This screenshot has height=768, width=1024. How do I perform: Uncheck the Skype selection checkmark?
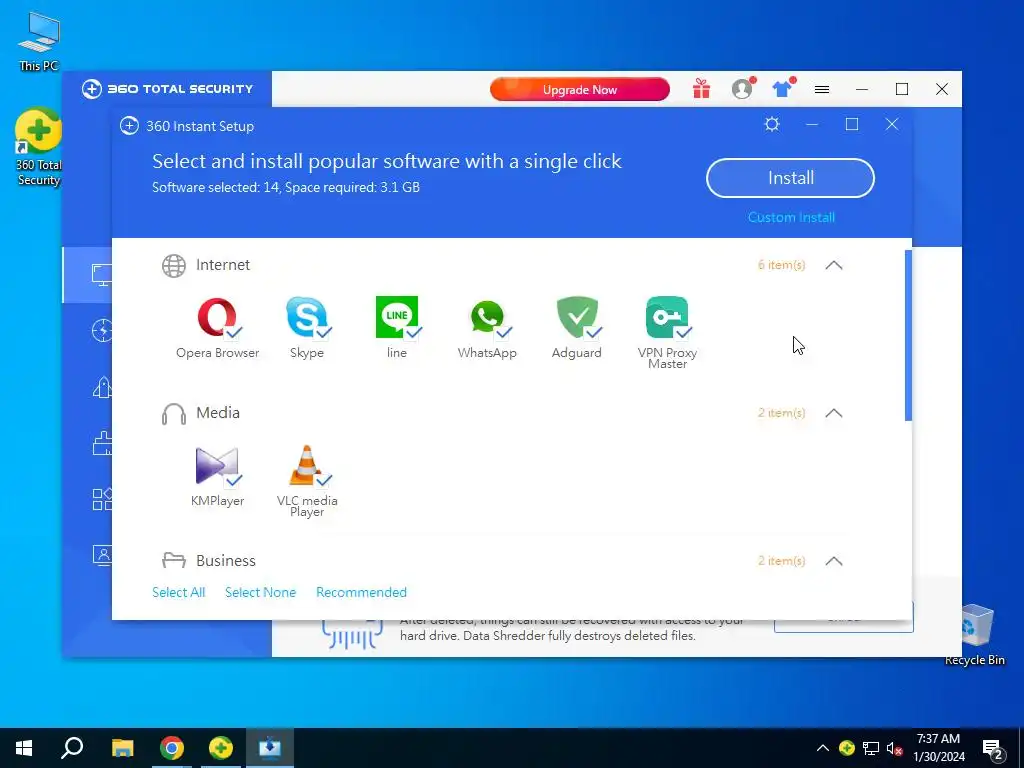[x=323, y=332]
